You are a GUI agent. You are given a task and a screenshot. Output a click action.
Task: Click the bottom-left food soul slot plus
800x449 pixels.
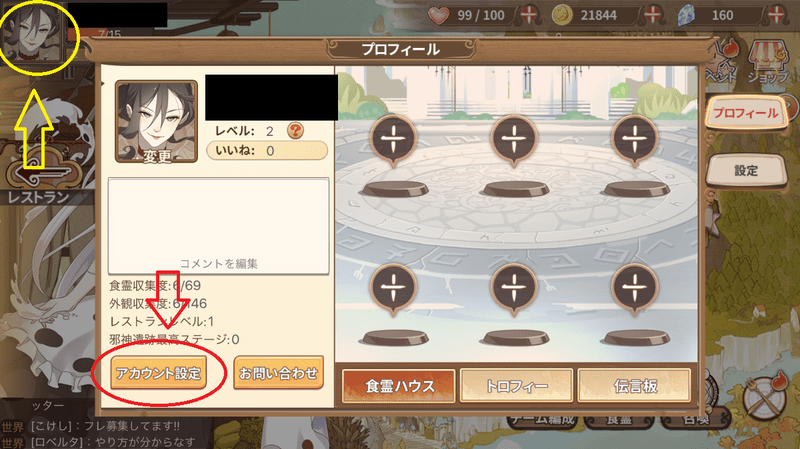point(393,289)
